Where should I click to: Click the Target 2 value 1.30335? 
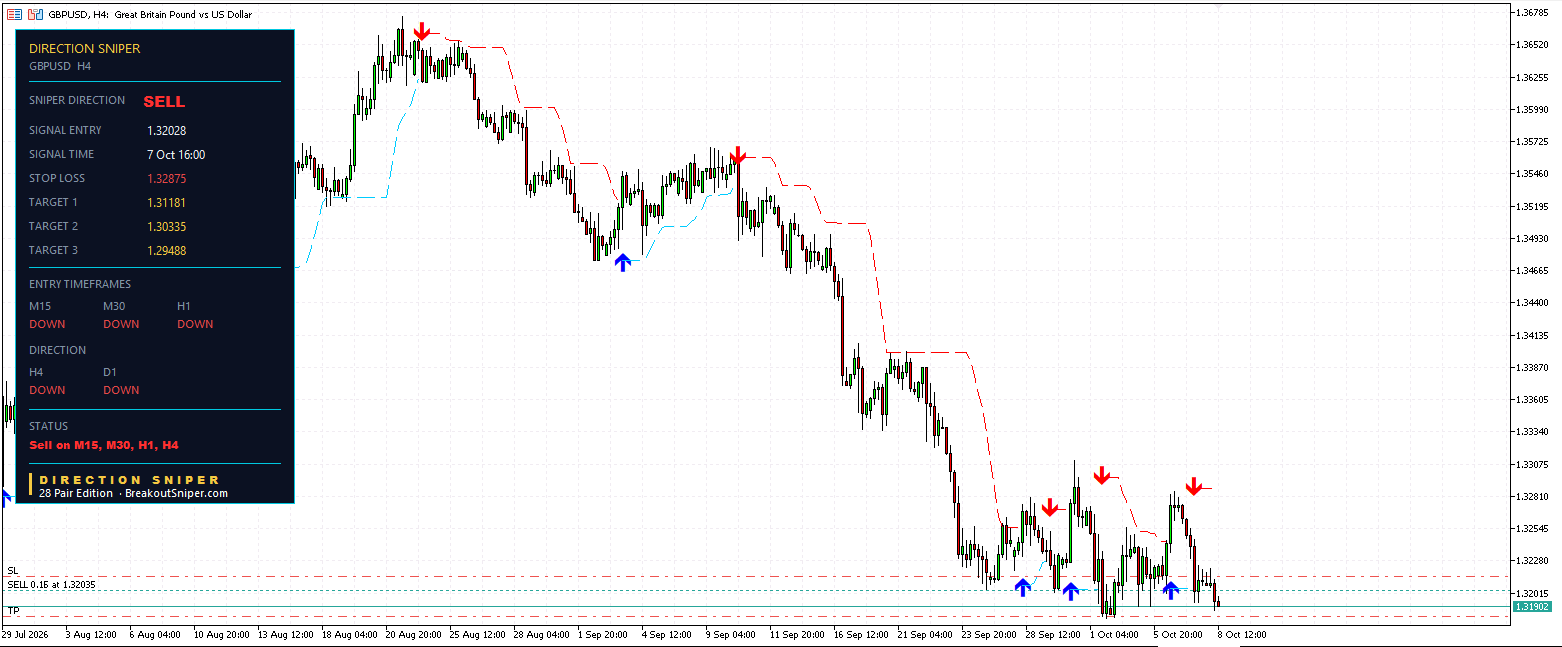click(x=167, y=226)
